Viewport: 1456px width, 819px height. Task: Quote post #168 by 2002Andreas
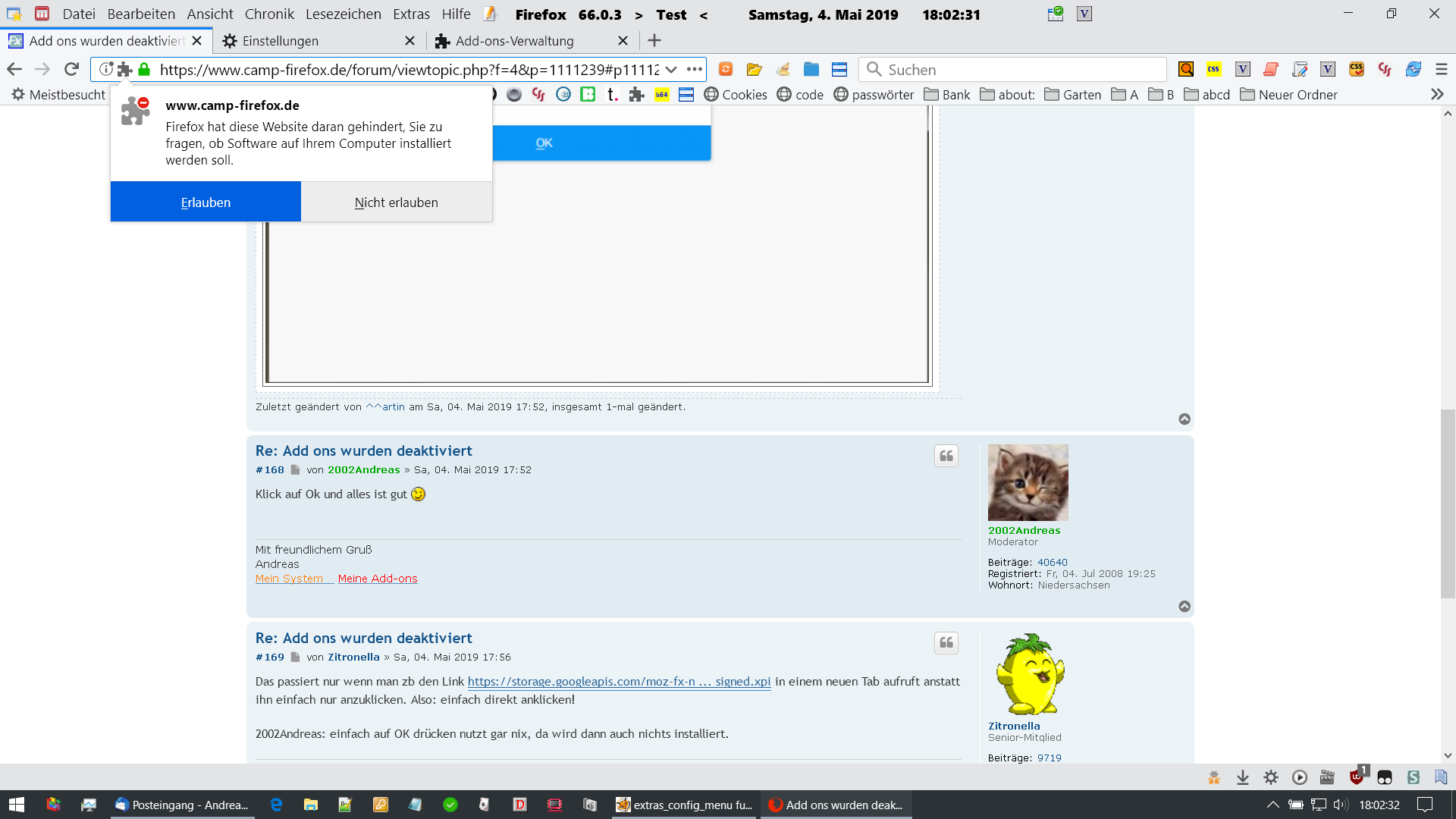(x=946, y=456)
